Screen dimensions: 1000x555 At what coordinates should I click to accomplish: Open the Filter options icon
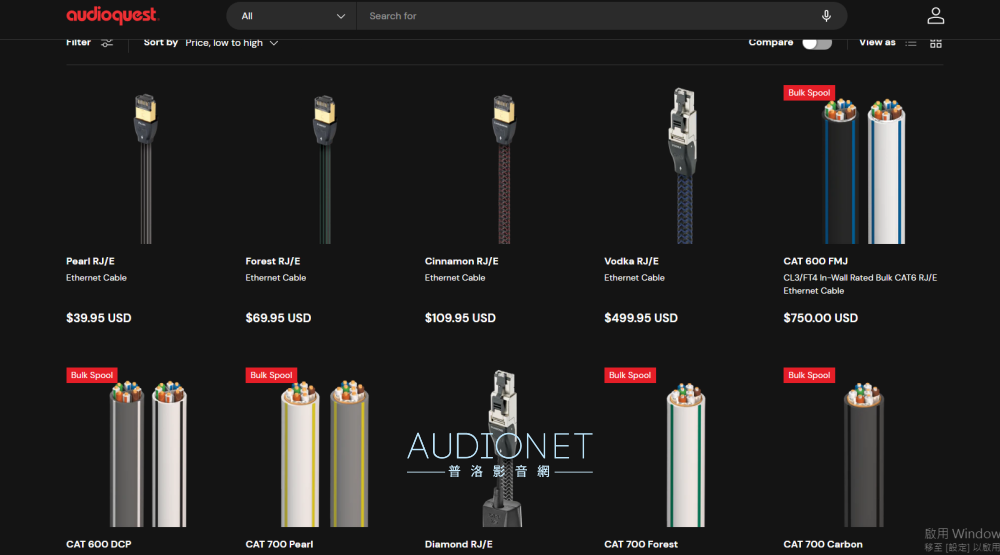tap(107, 43)
